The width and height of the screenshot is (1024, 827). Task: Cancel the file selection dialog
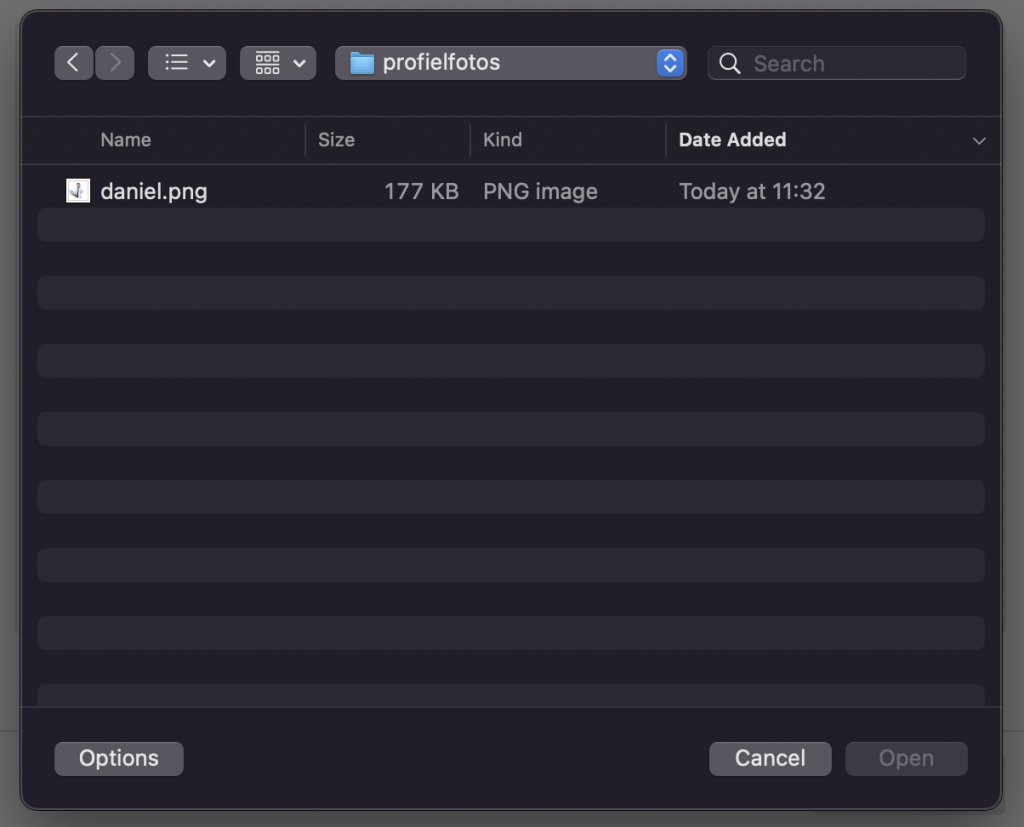[x=770, y=758]
